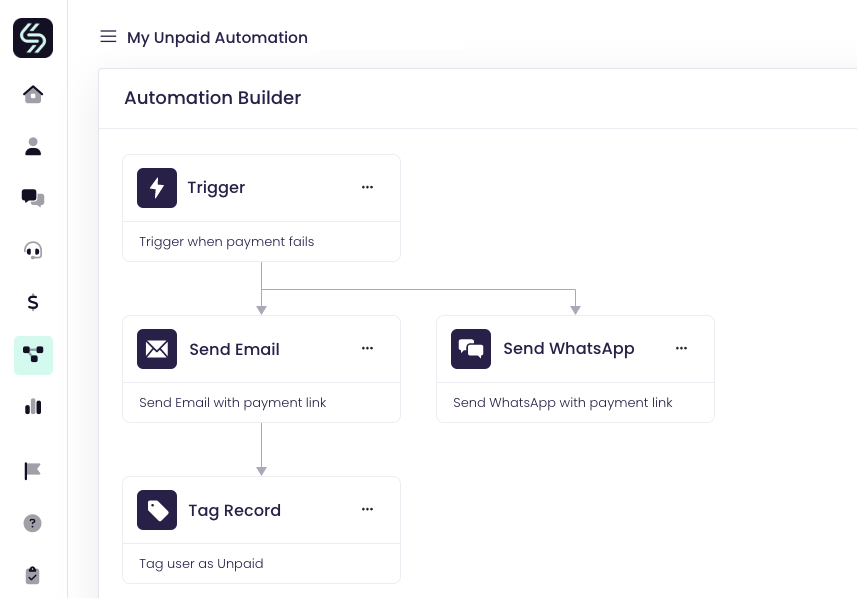
Task: Toggle the hamburger menu
Action: [108, 37]
